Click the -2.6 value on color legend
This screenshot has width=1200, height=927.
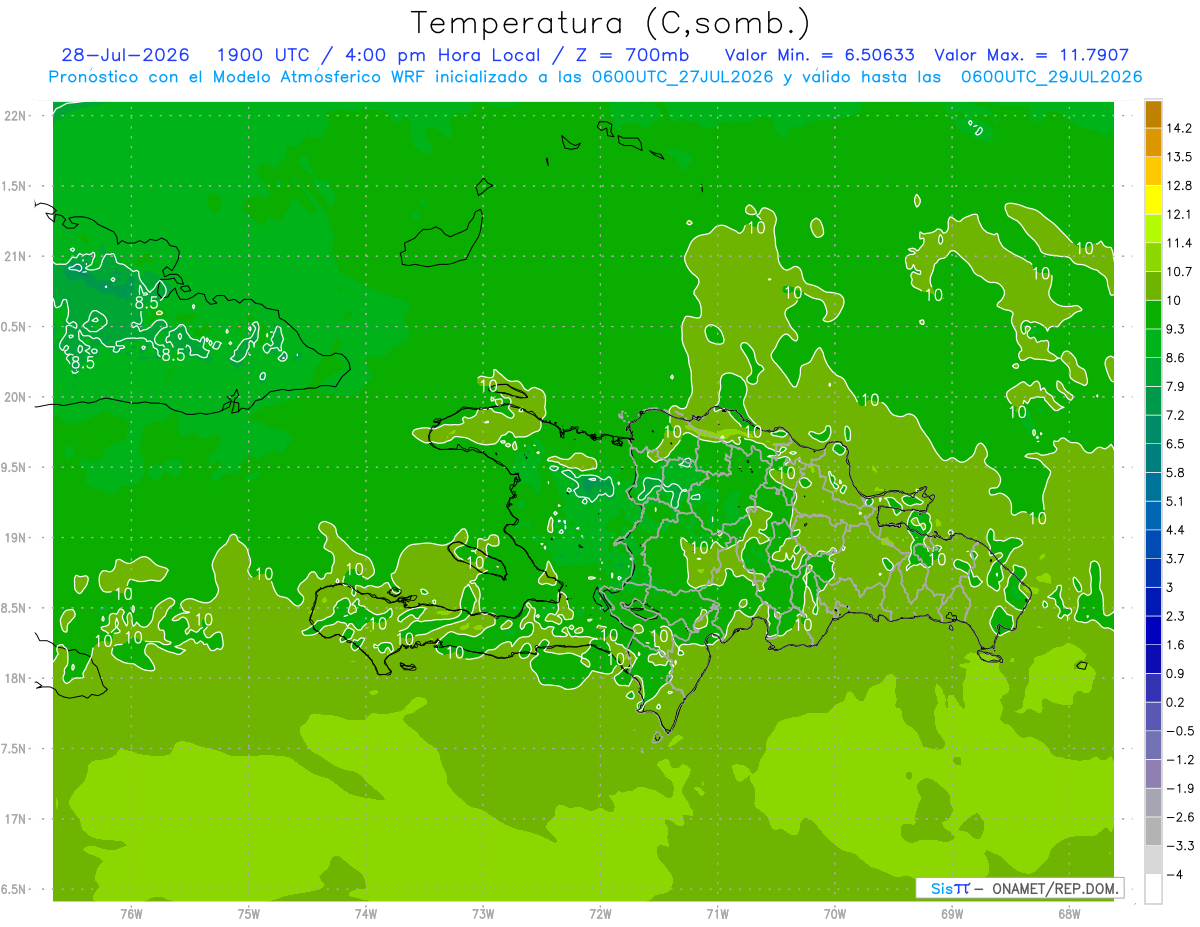(x=1180, y=817)
